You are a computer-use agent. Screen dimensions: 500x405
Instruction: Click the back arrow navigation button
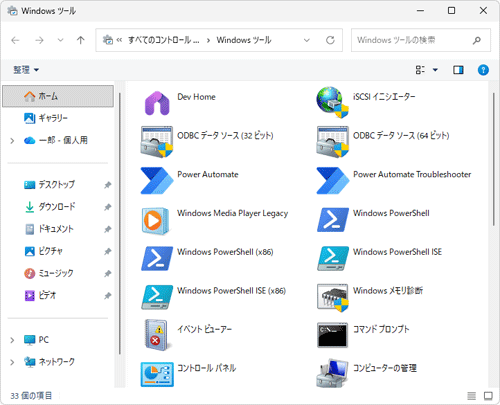coord(15,40)
